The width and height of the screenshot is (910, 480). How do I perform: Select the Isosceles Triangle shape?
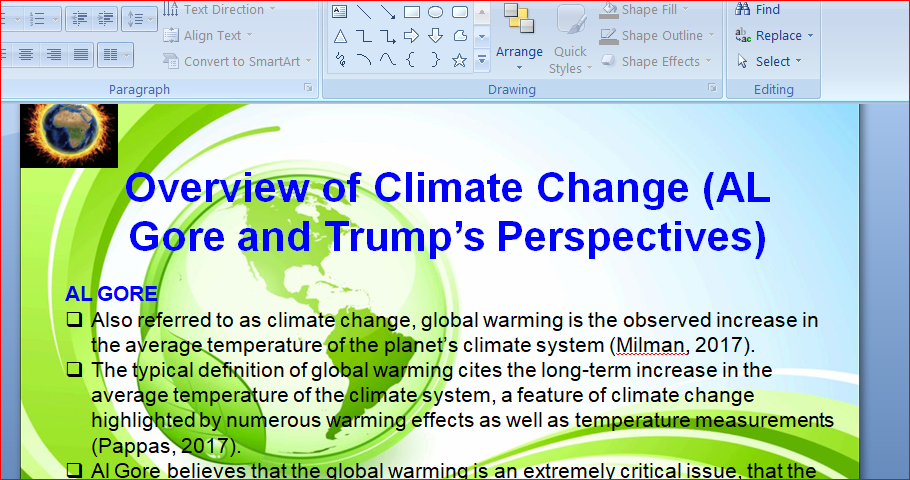coord(340,37)
